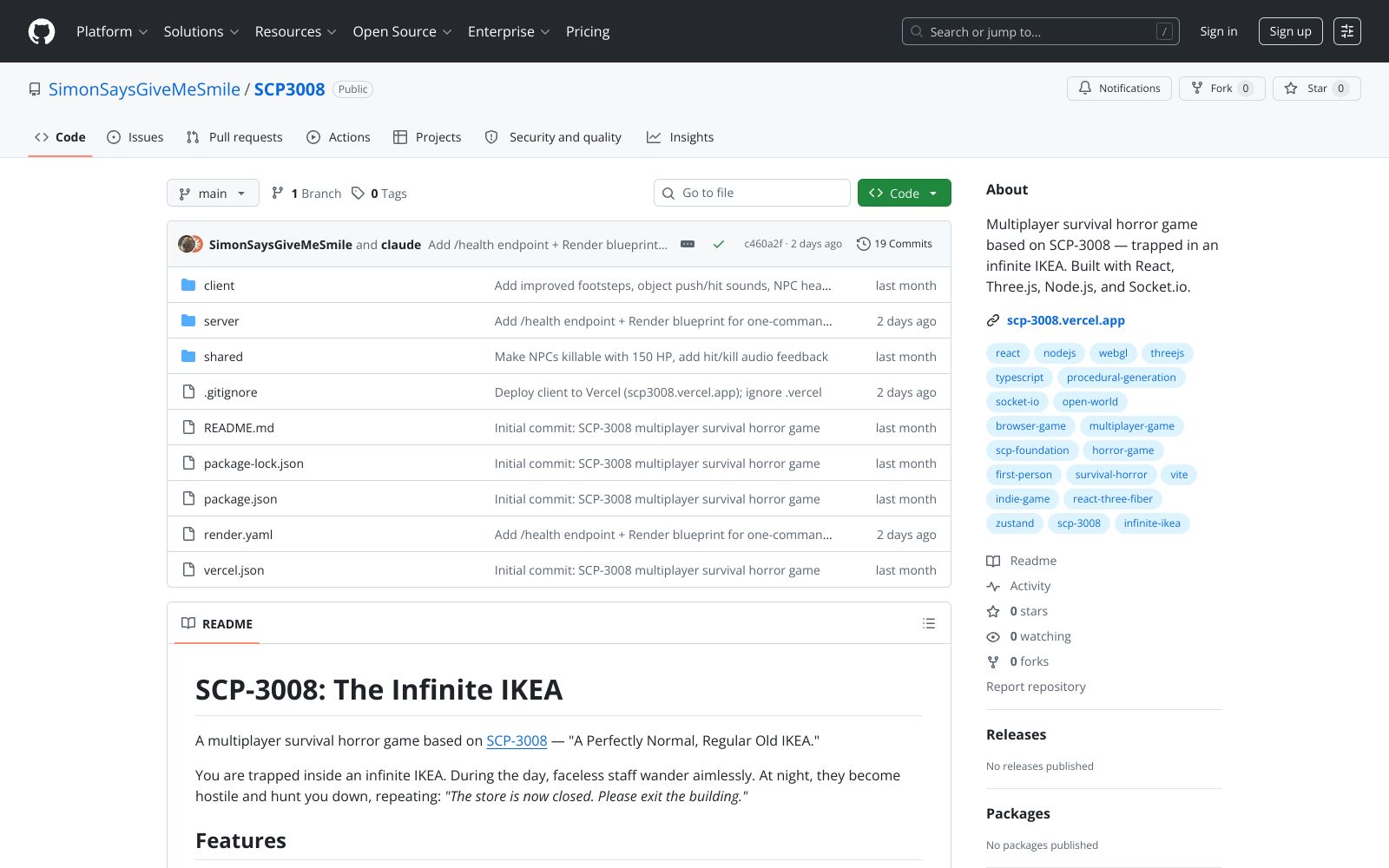View the Insights tab
This screenshot has height=868, width=1389.
pyautogui.click(x=681, y=137)
